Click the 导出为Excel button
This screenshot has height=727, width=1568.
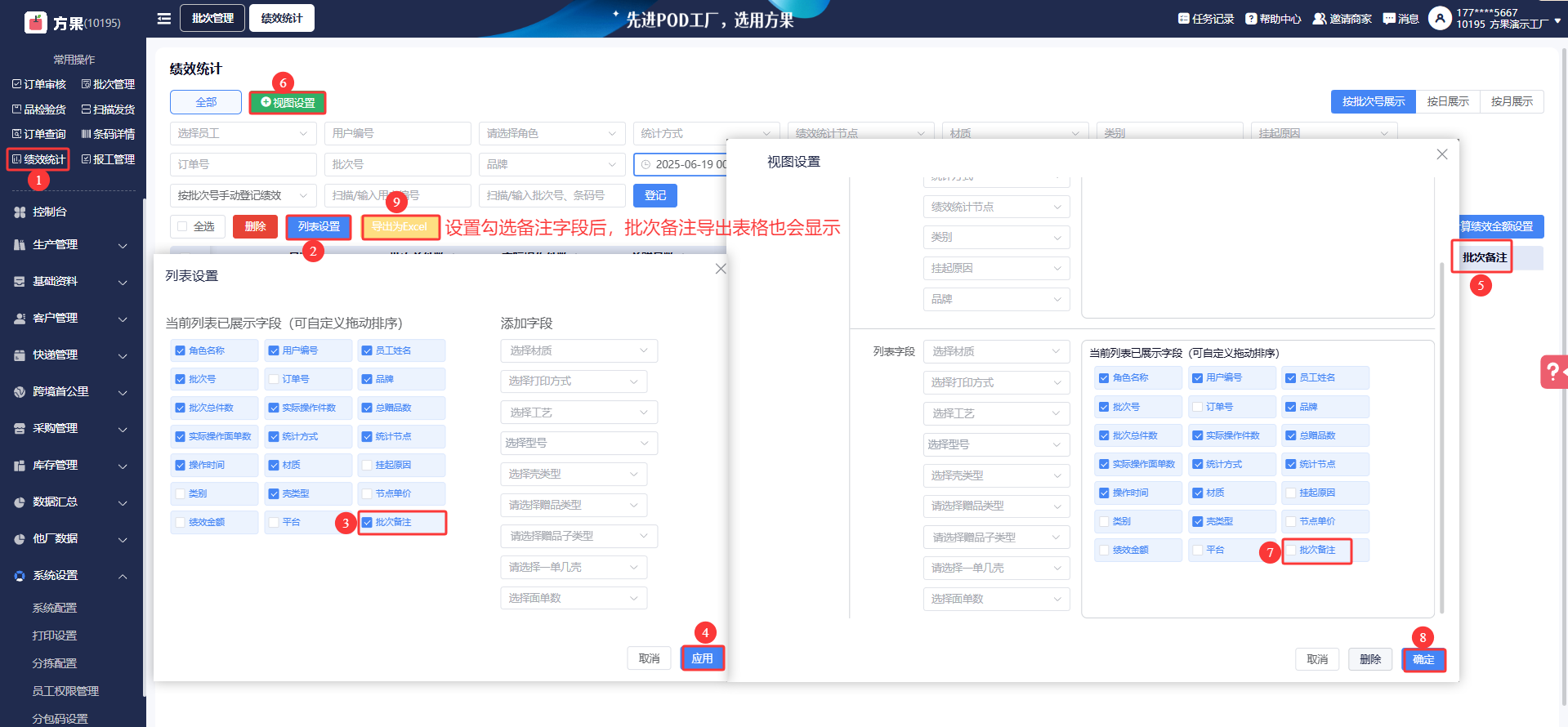point(400,226)
